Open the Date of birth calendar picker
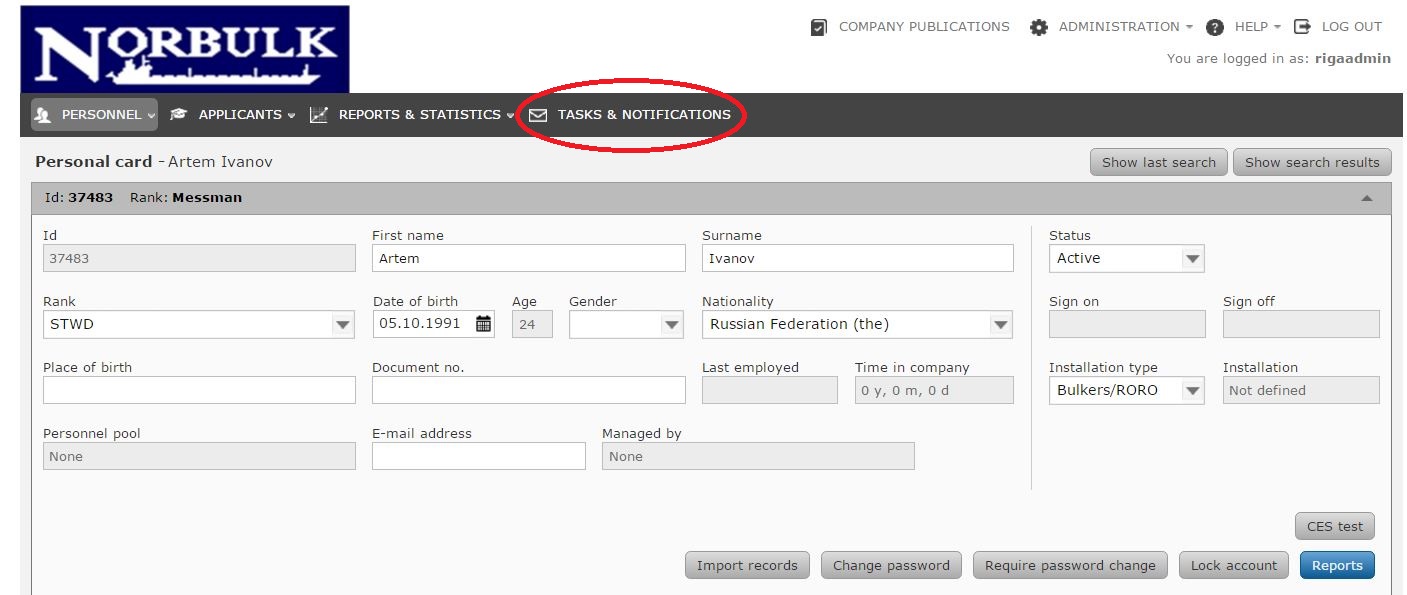Image resolution: width=1407 pixels, height=595 pixels. (x=483, y=324)
